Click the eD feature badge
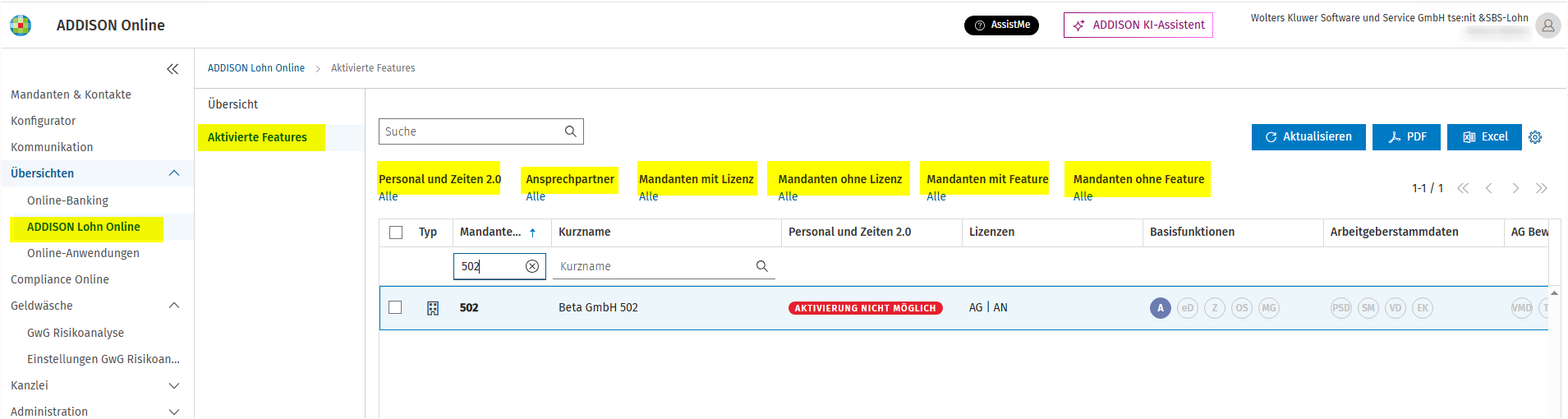Image resolution: width=1568 pixels, height=419 pixels. [1188, 308]
